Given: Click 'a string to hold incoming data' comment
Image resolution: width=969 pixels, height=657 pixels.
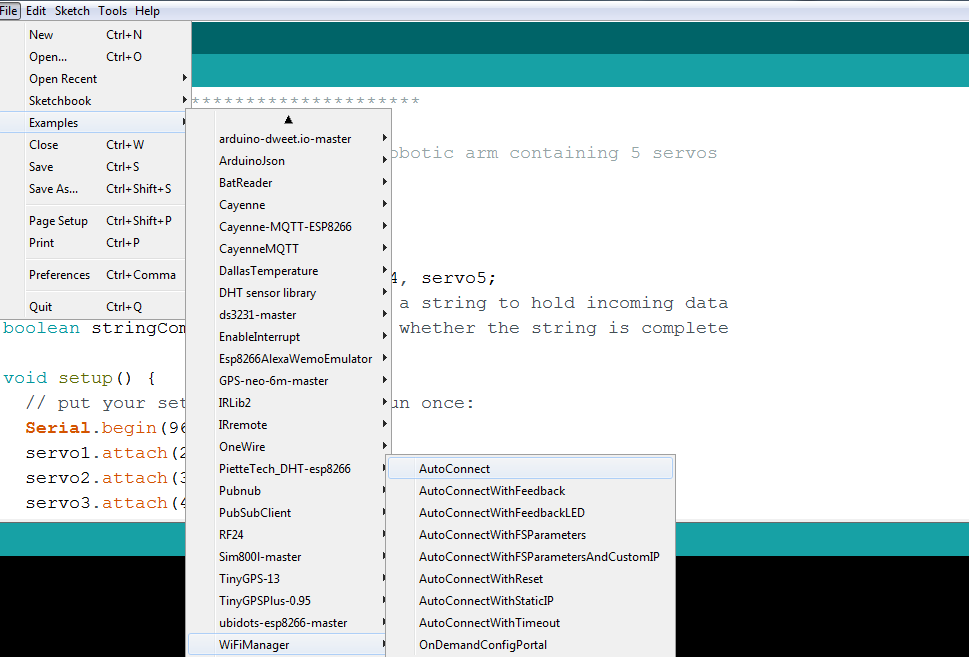Looking at the screenshot, I should (x=564, y=303).
